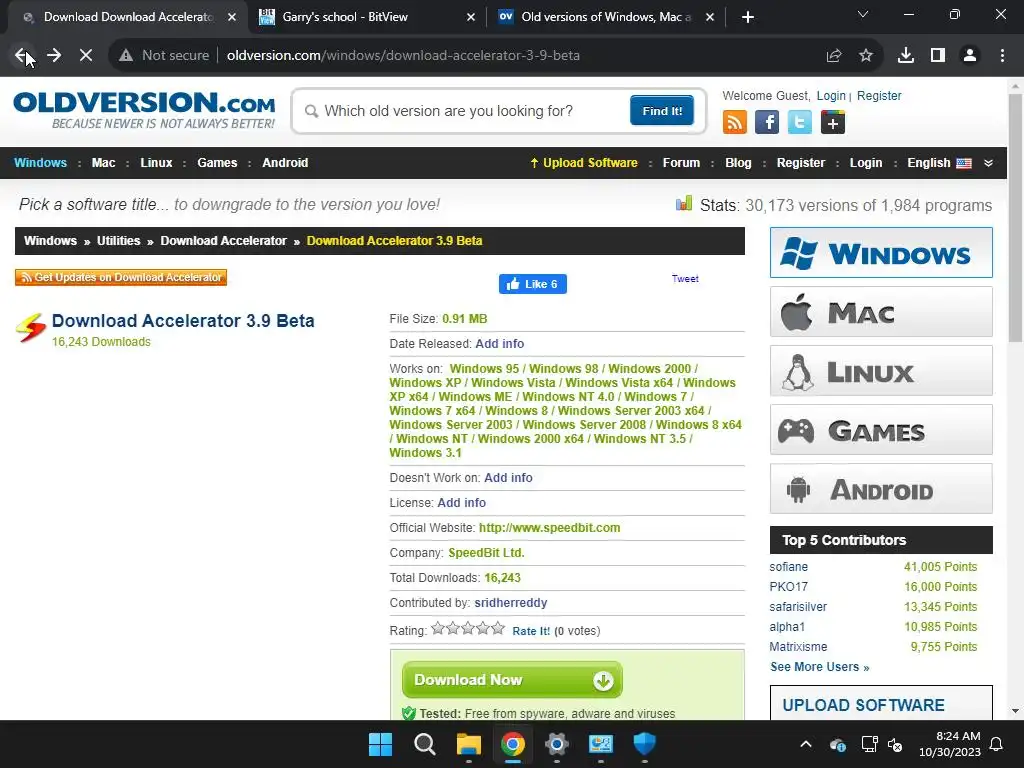1024x768 pixels.
Task: Open the Mac sidebar banner
Action: pyautogui.click(x=881, y=312)
